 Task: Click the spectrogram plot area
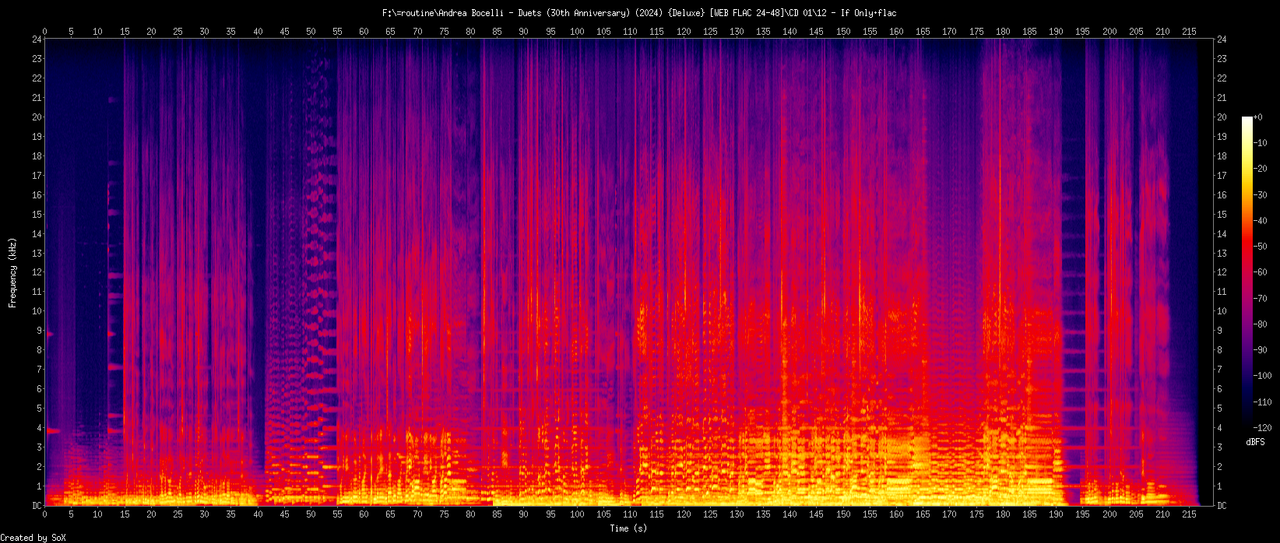629,273
